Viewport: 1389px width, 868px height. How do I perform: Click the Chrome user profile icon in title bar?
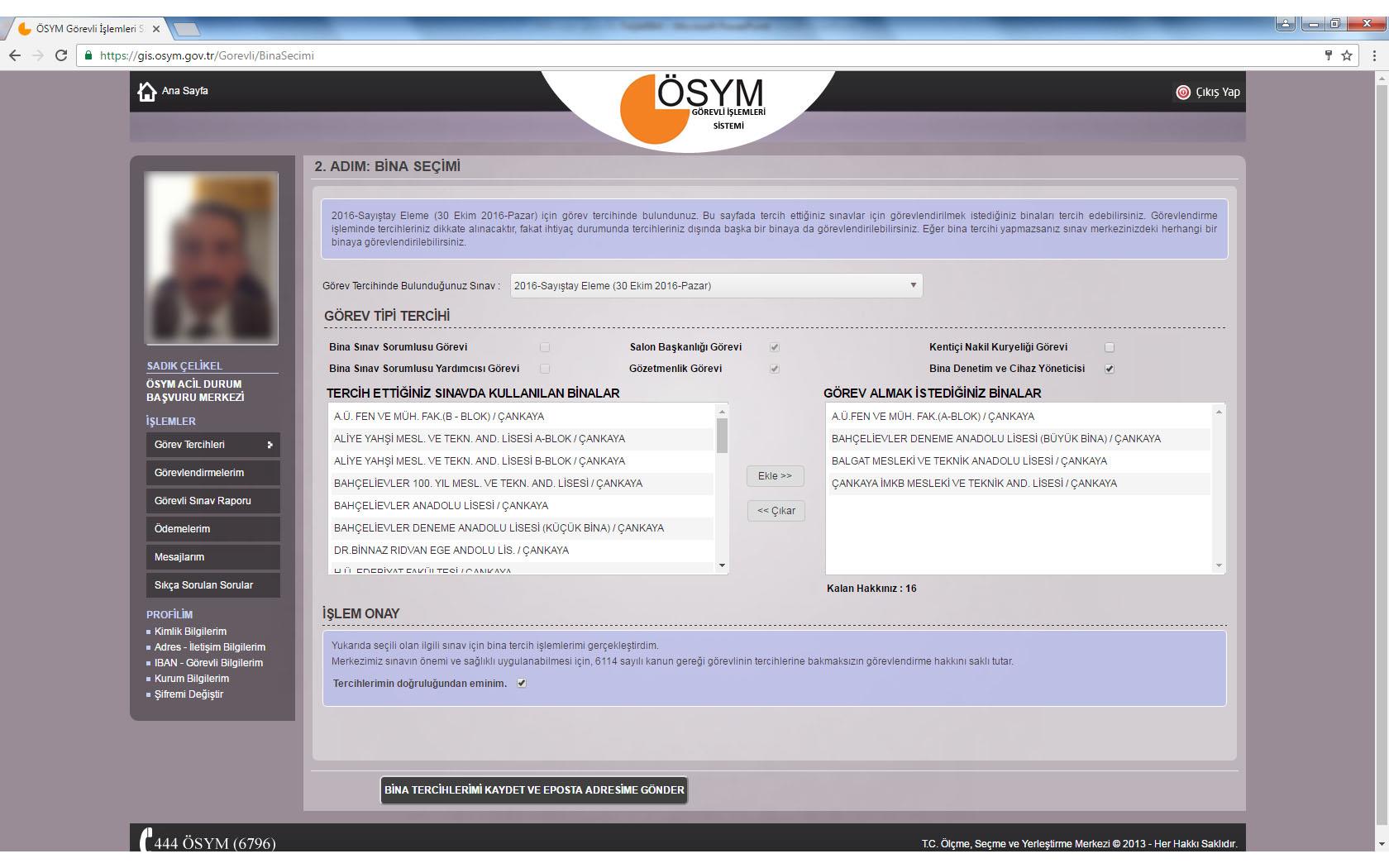(x=1286, y=24)
